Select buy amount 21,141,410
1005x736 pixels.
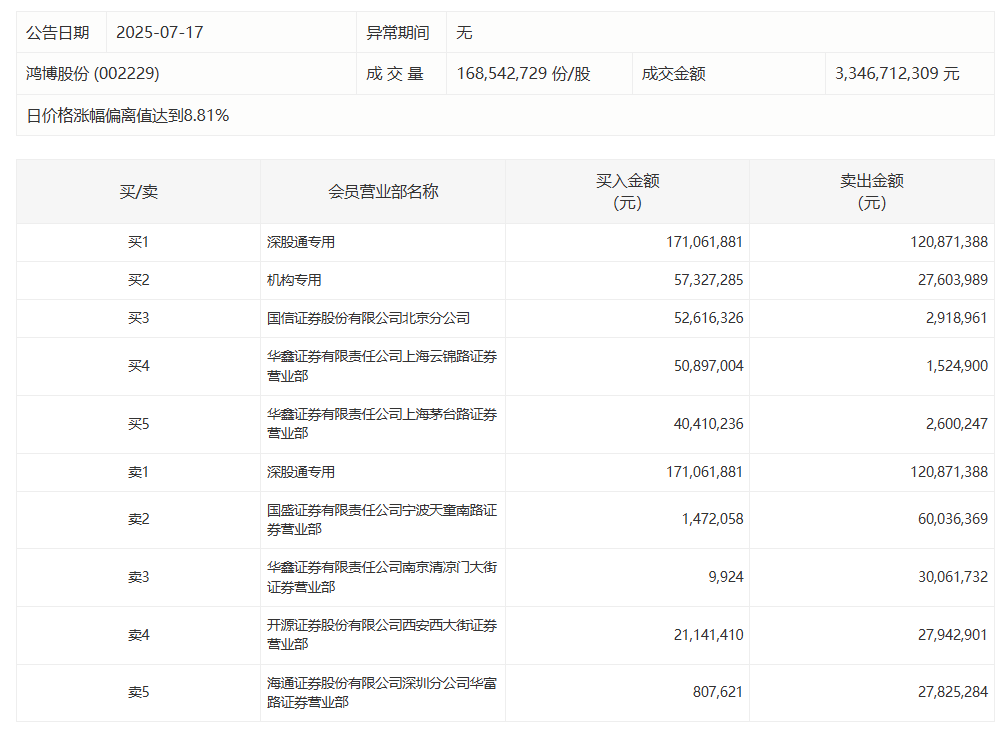coord(708,635)
